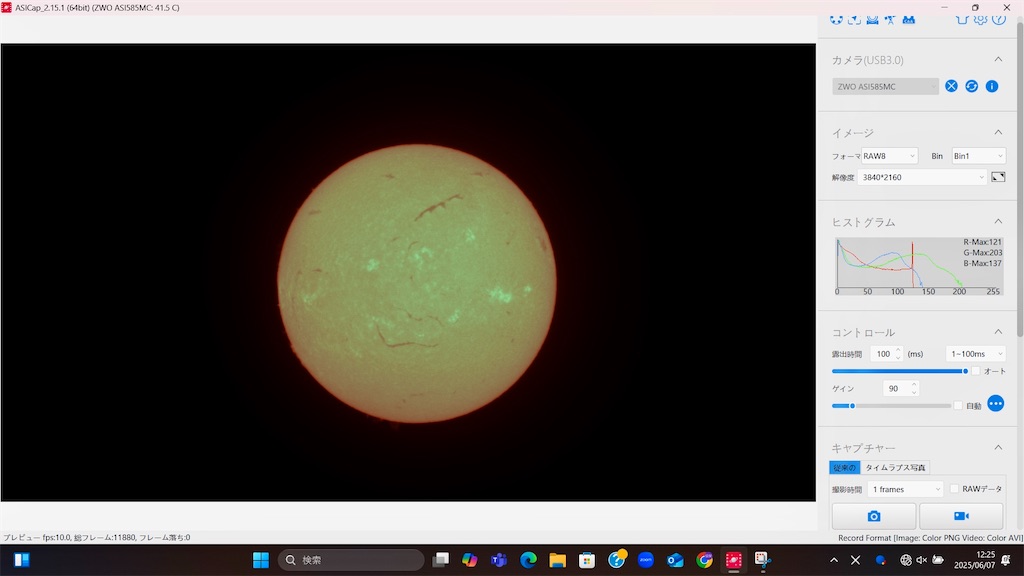The image size is (1024, 576).
Task: Click the third icon in top toolbar row
Action: 872,20
